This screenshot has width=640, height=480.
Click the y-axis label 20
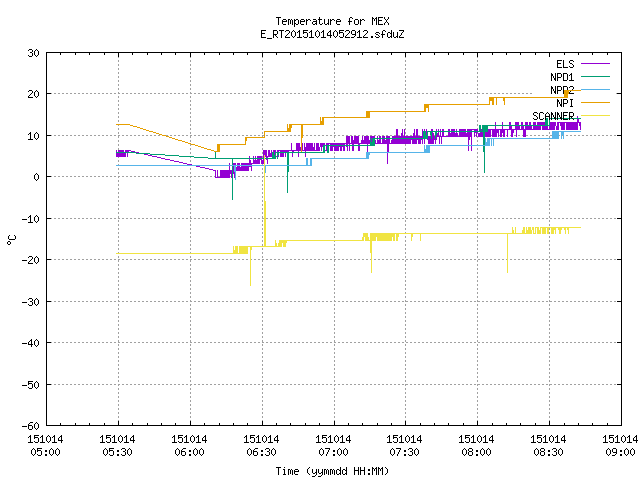(33, 94)
